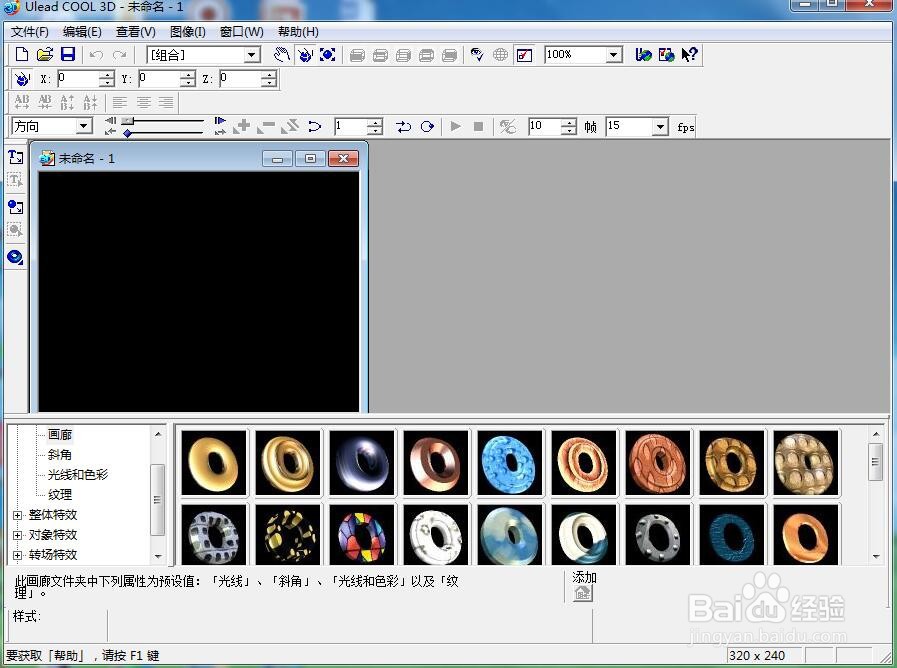Toggle the second face toolbar icon
The image size is (897, 668).
(380, 55)
